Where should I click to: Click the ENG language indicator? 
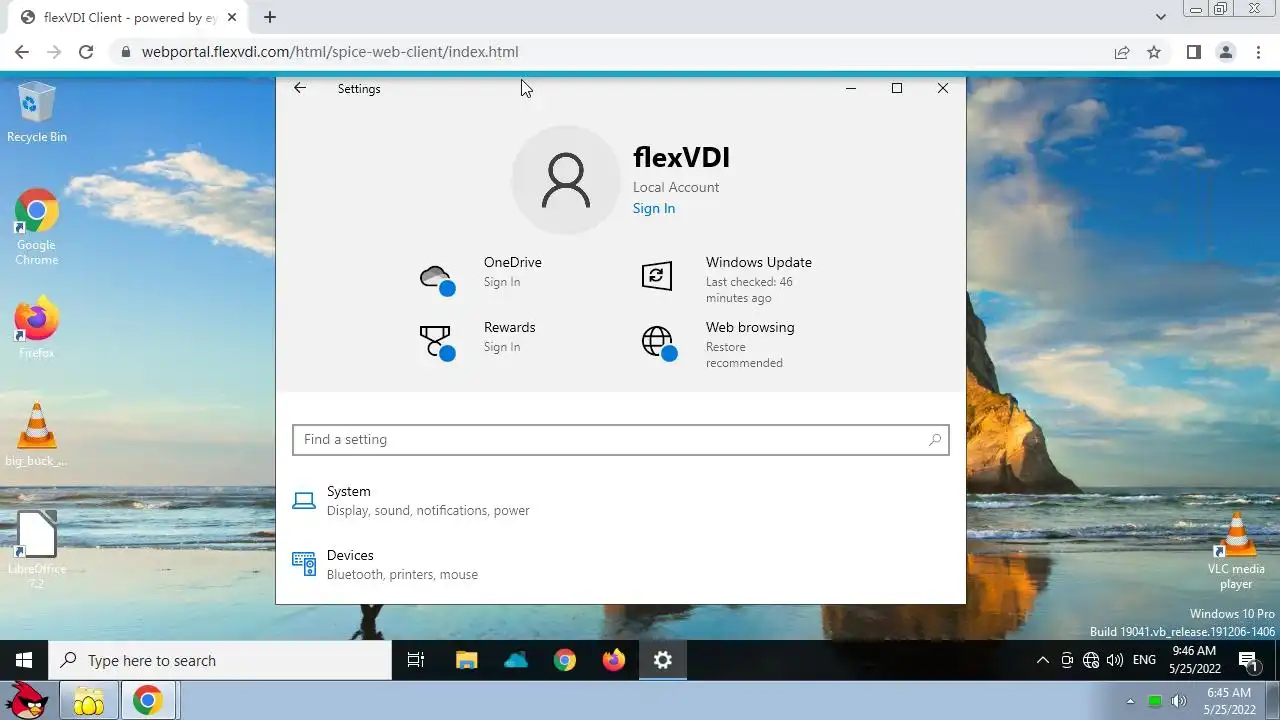[1144, 660]
